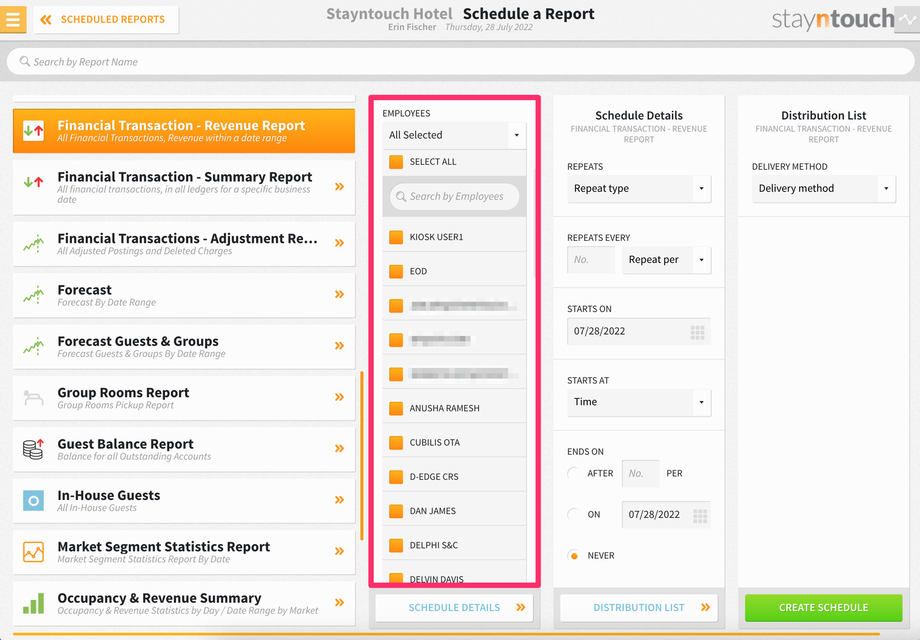The height and width of the screenshot is (640, 920).
Task: Click the DELVIN DAVIS employee name
Action: point(437,579)
